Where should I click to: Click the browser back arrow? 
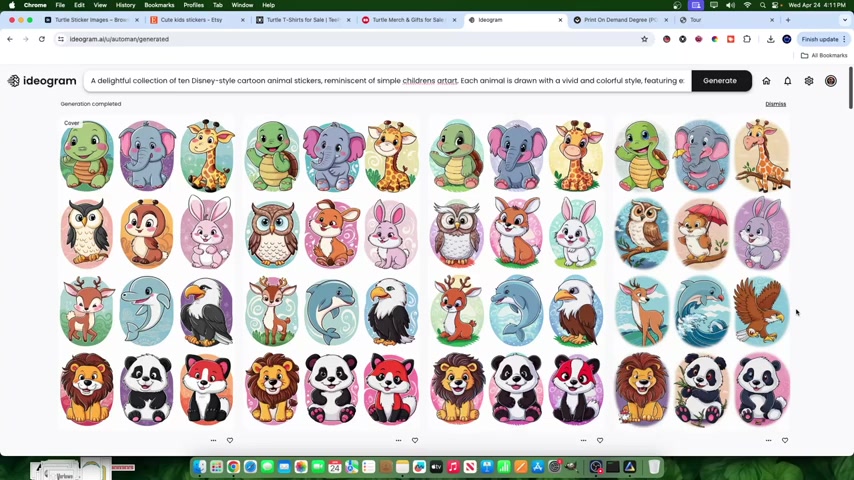10,39
